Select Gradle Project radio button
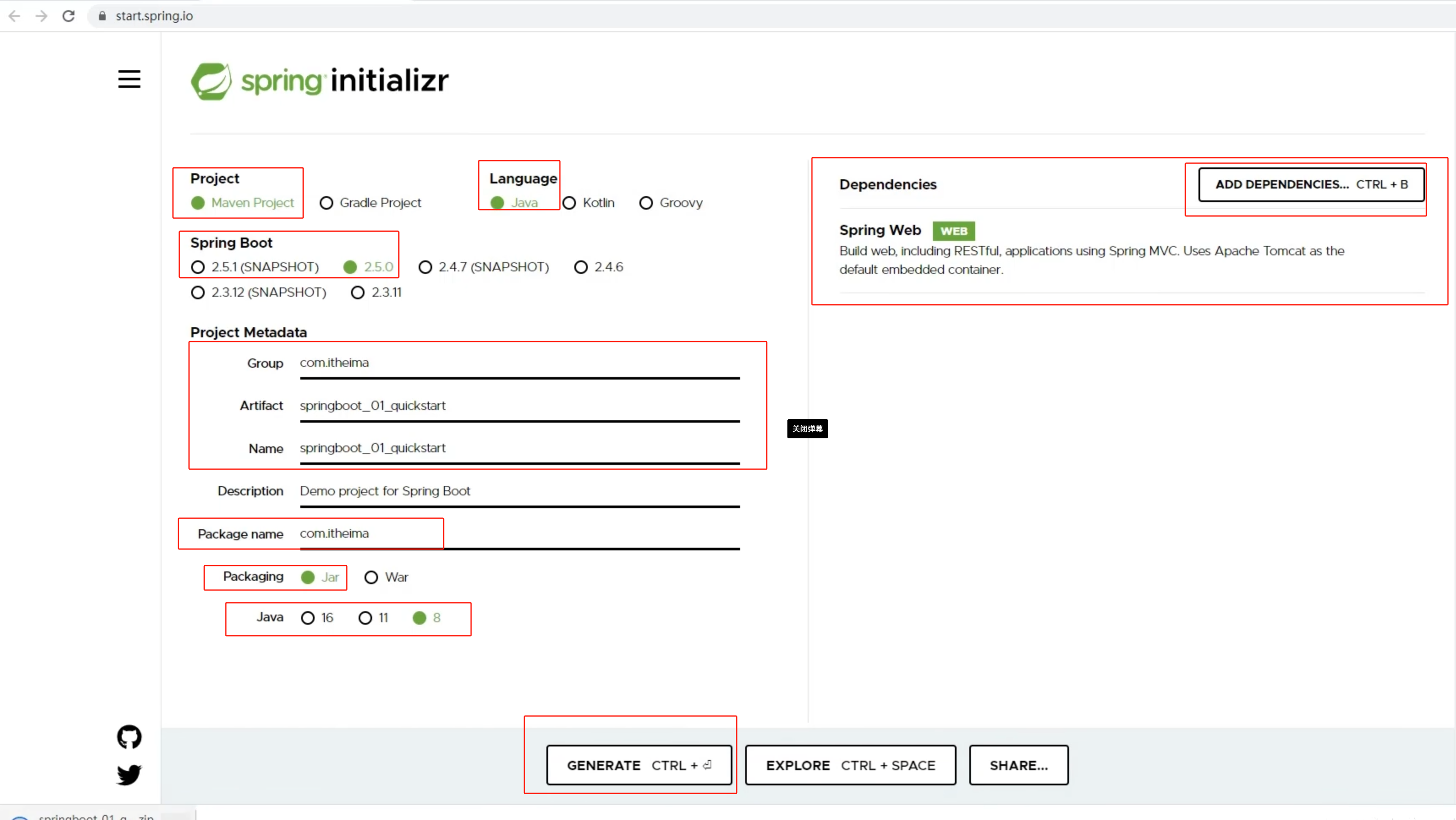 click(x=370, y=203)
